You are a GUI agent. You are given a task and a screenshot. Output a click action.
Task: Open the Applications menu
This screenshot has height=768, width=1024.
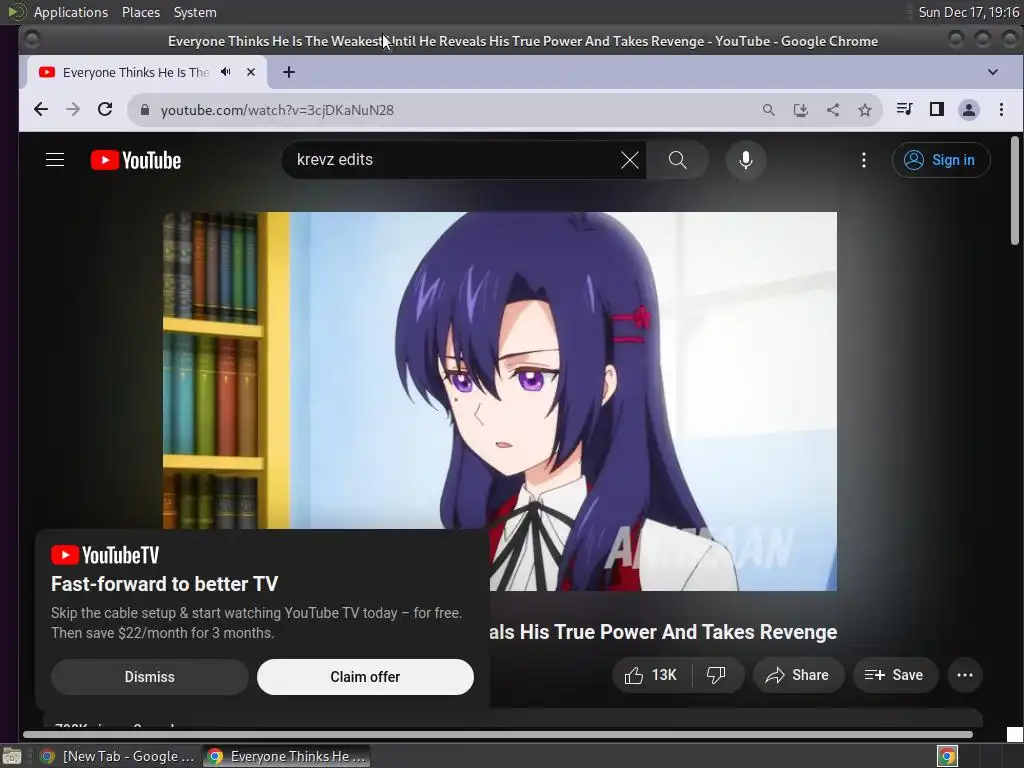click(71, 12)
